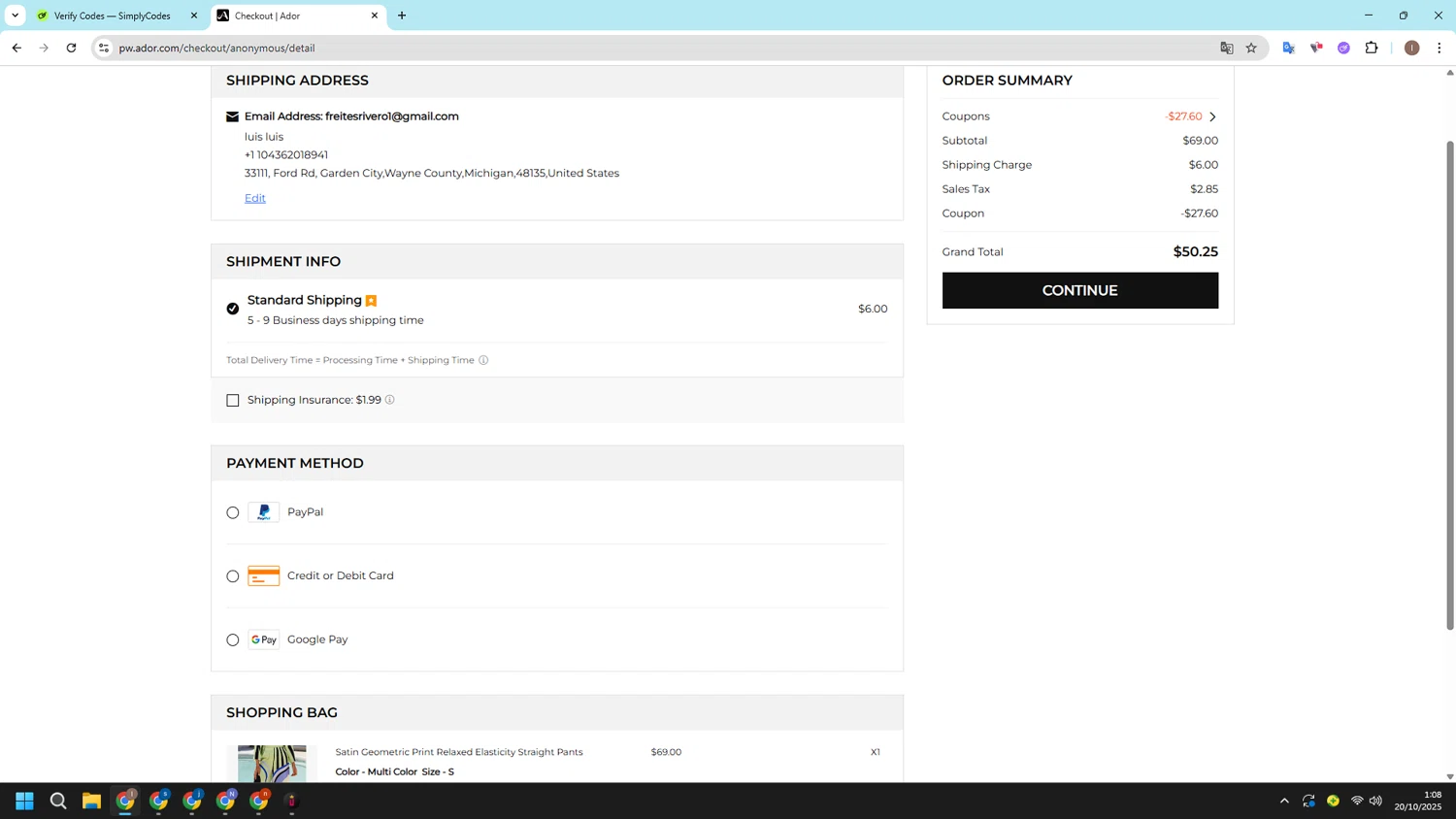The width and height of the screenshot is (1456, 819).
Task: Open a new browser tab
Action: (x=402, y=16)
